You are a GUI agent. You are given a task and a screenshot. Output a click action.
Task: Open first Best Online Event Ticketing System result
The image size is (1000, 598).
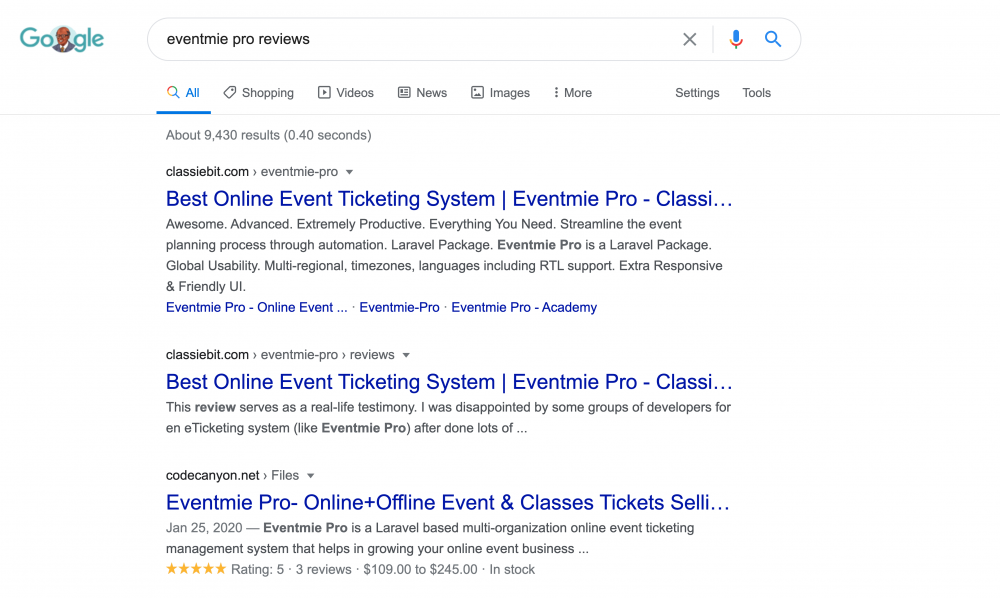449,199
